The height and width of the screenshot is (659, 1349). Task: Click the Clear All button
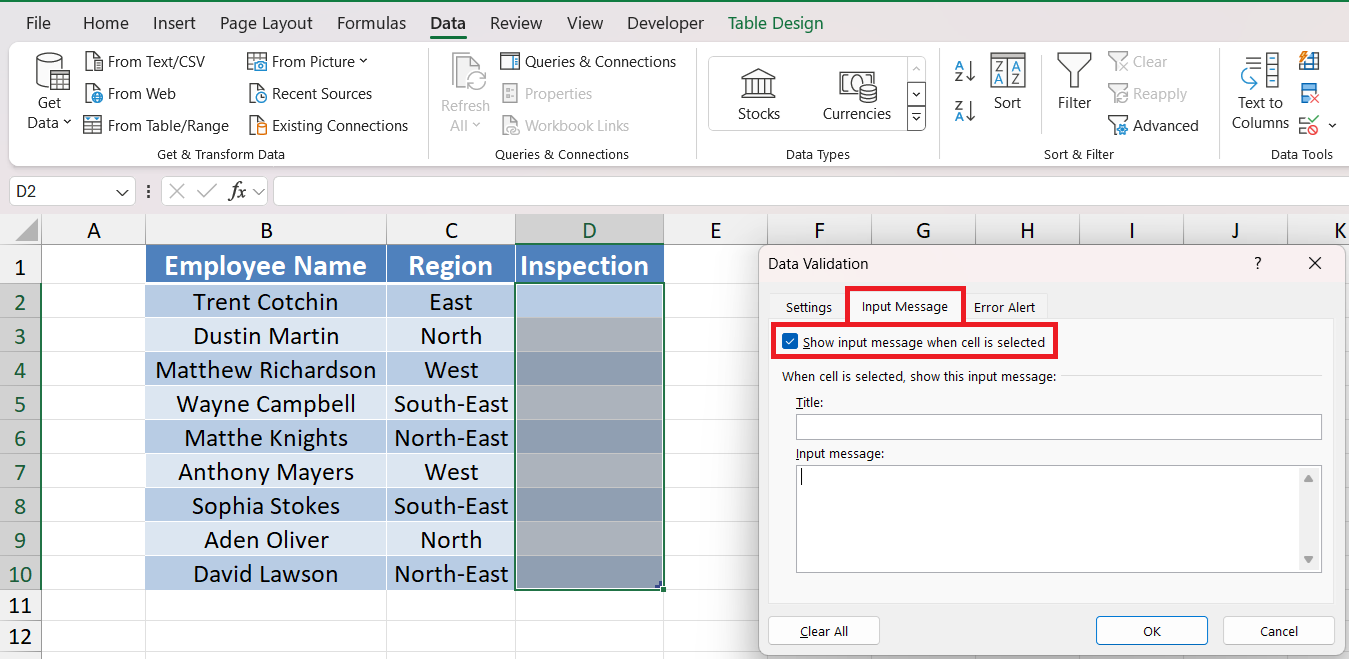point(824,631)
